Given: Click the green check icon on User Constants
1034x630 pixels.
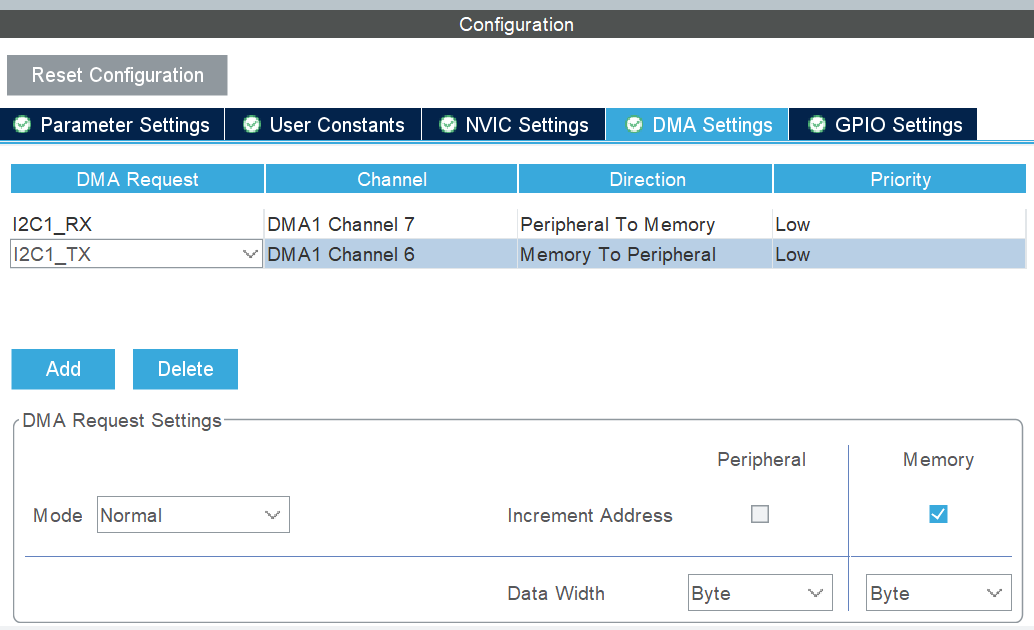Looking at the screenshot, I should 252,125.
